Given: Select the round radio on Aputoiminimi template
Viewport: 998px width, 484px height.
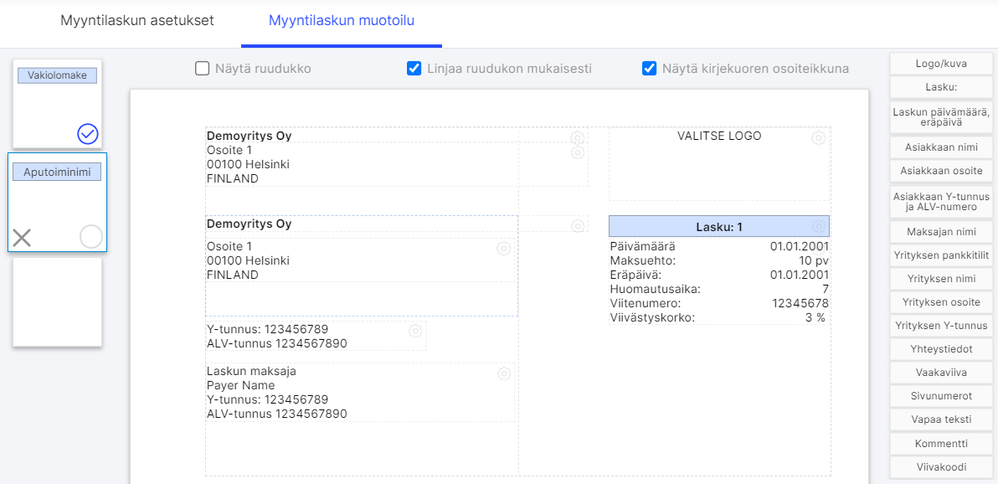Looking at the screenshot, I should (x=91, y=237).
